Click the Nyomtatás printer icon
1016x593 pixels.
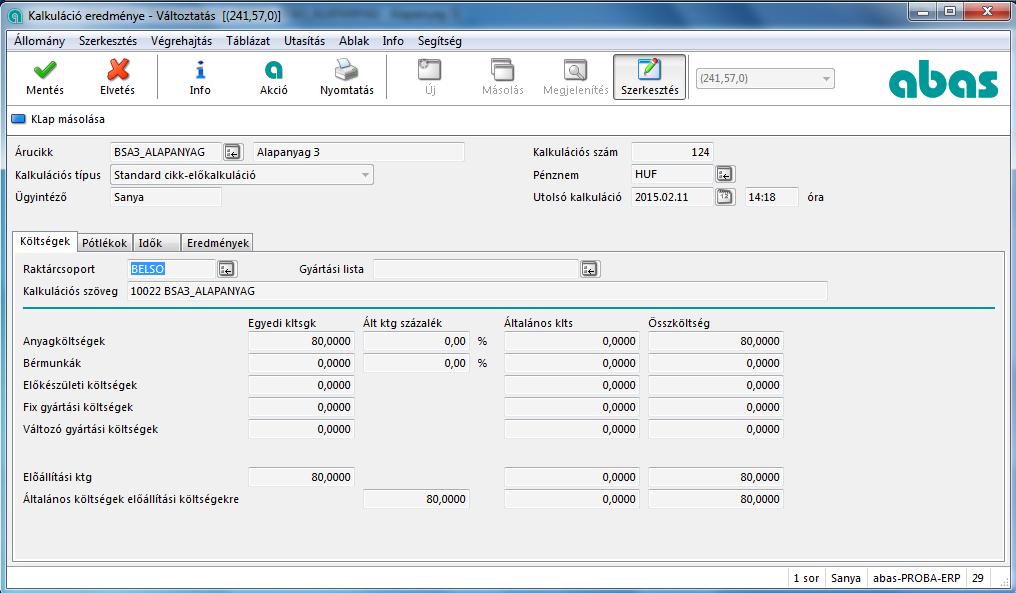click(346, 69)
